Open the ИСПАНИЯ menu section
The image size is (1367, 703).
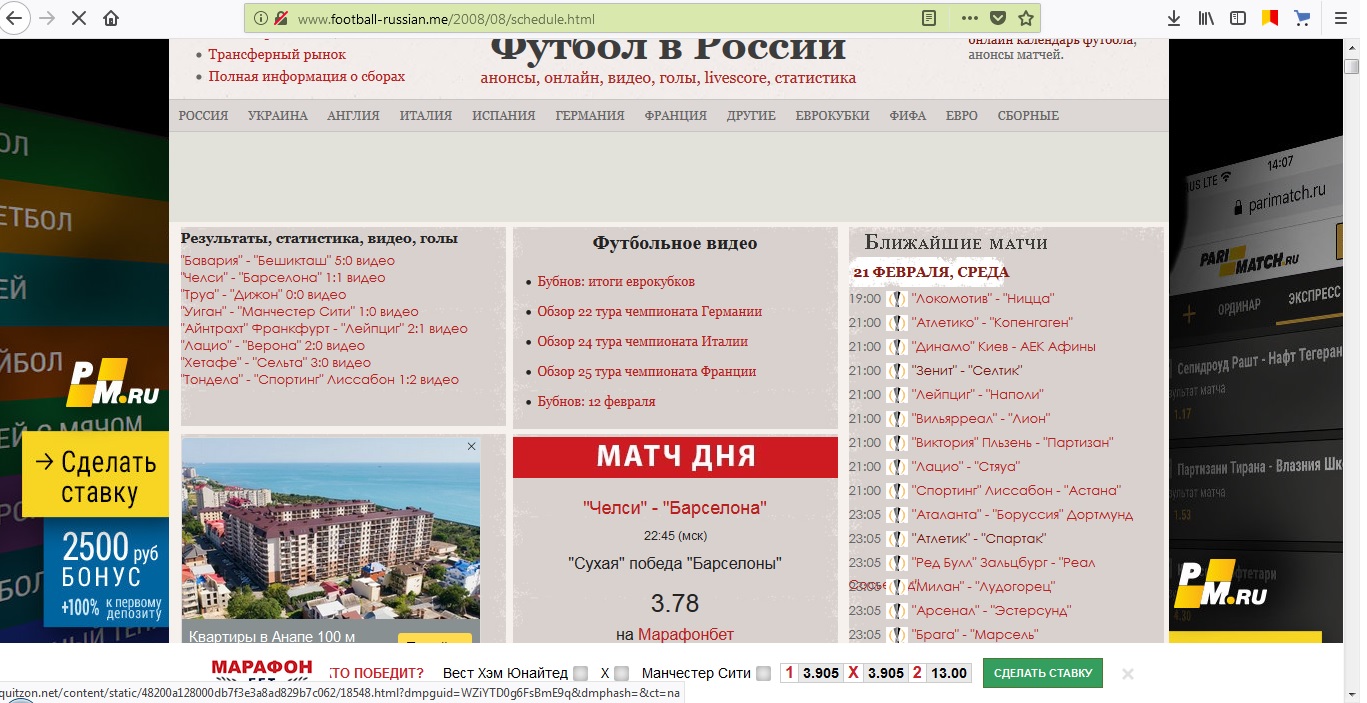(x=504, y=116)
